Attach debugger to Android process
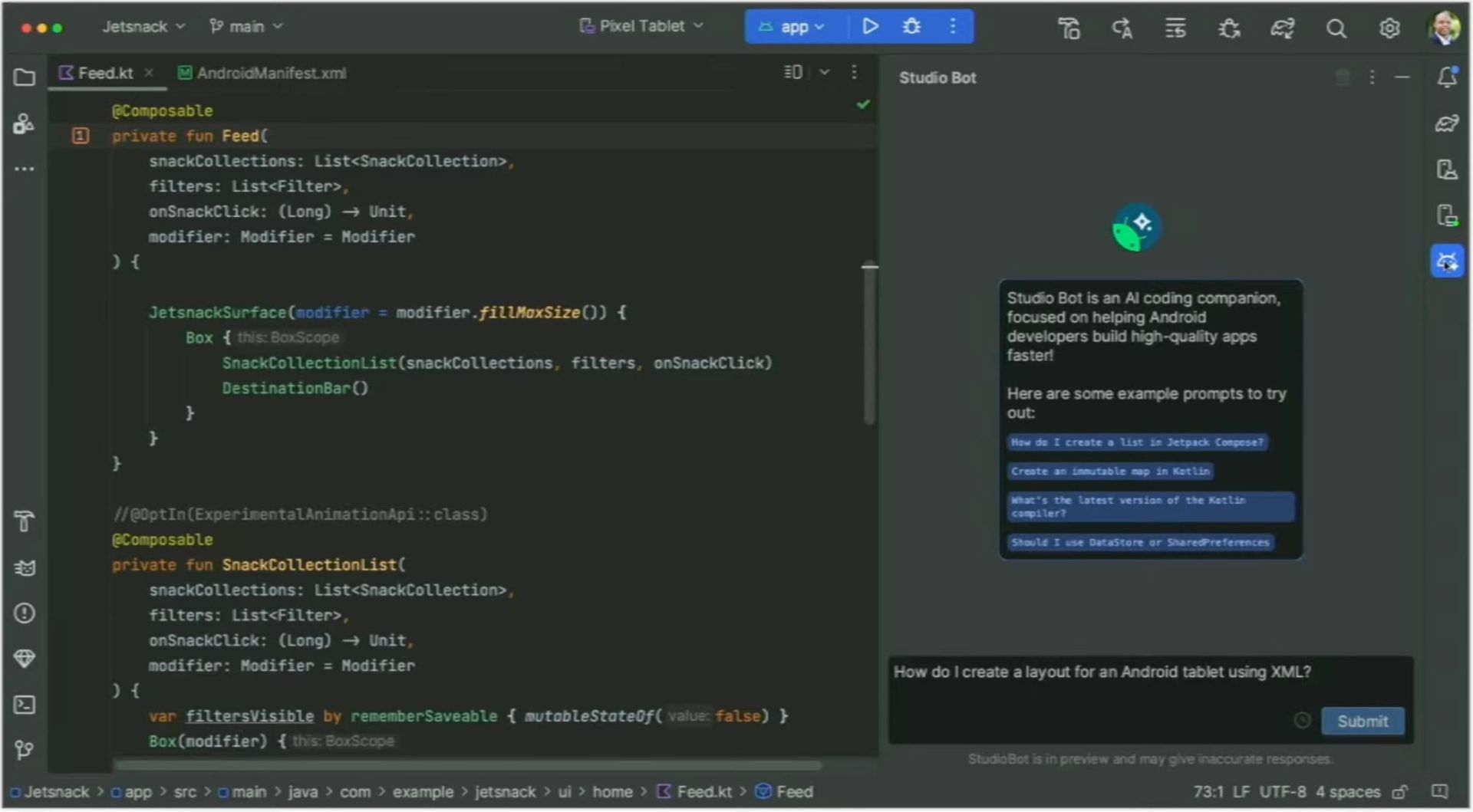The width and height of the screenshot is (1473, 812). (x=1229, y=28)
